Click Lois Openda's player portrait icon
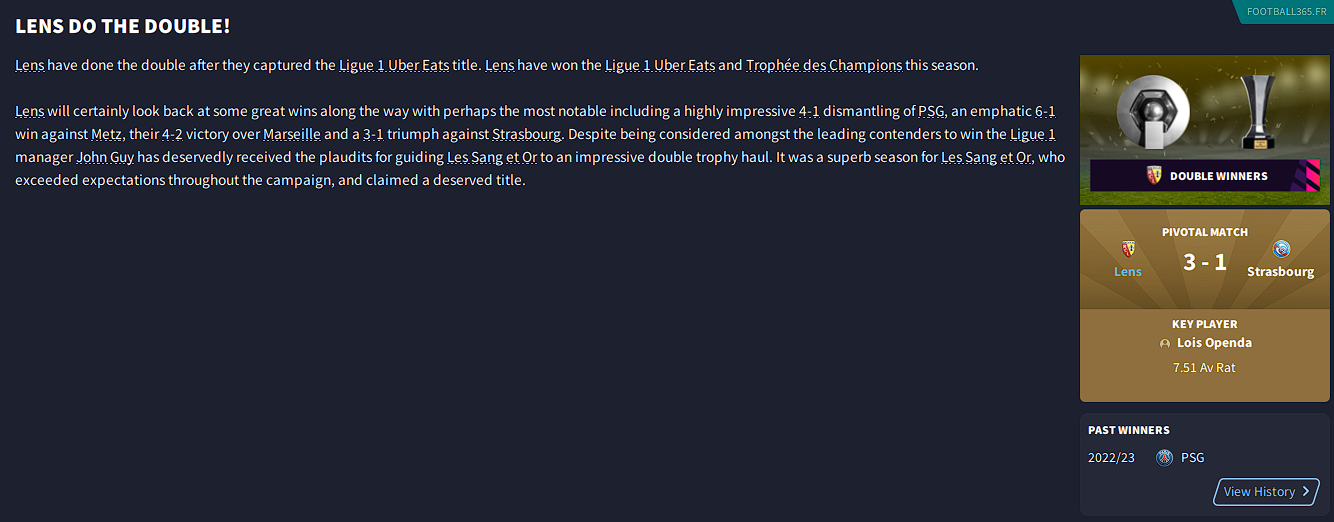The image size is (1334, 522). [x=1164, y=343]
